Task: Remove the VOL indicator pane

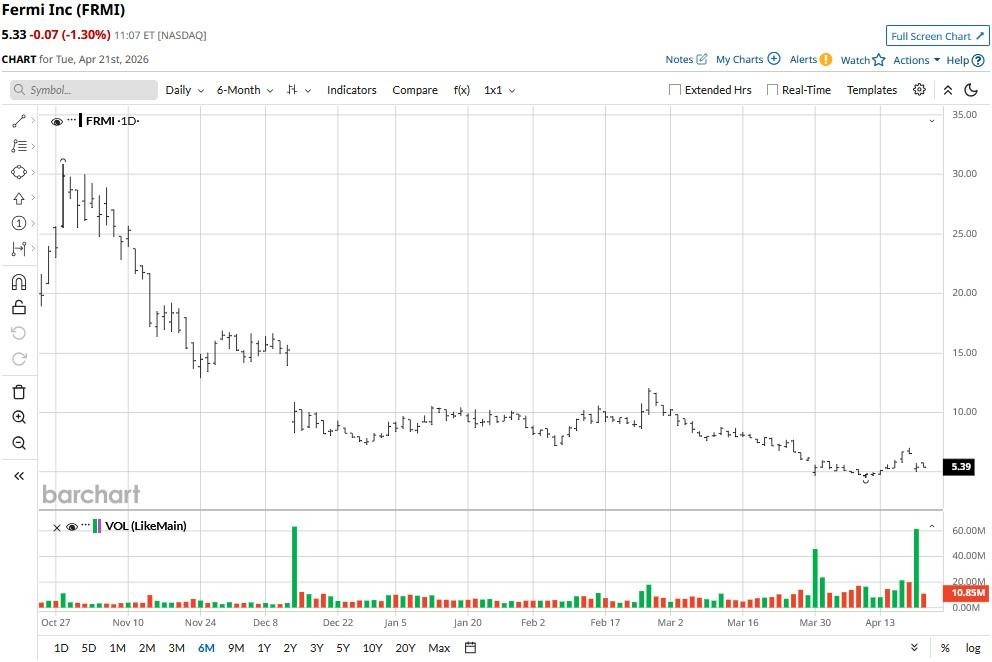Action: (57, 527)
